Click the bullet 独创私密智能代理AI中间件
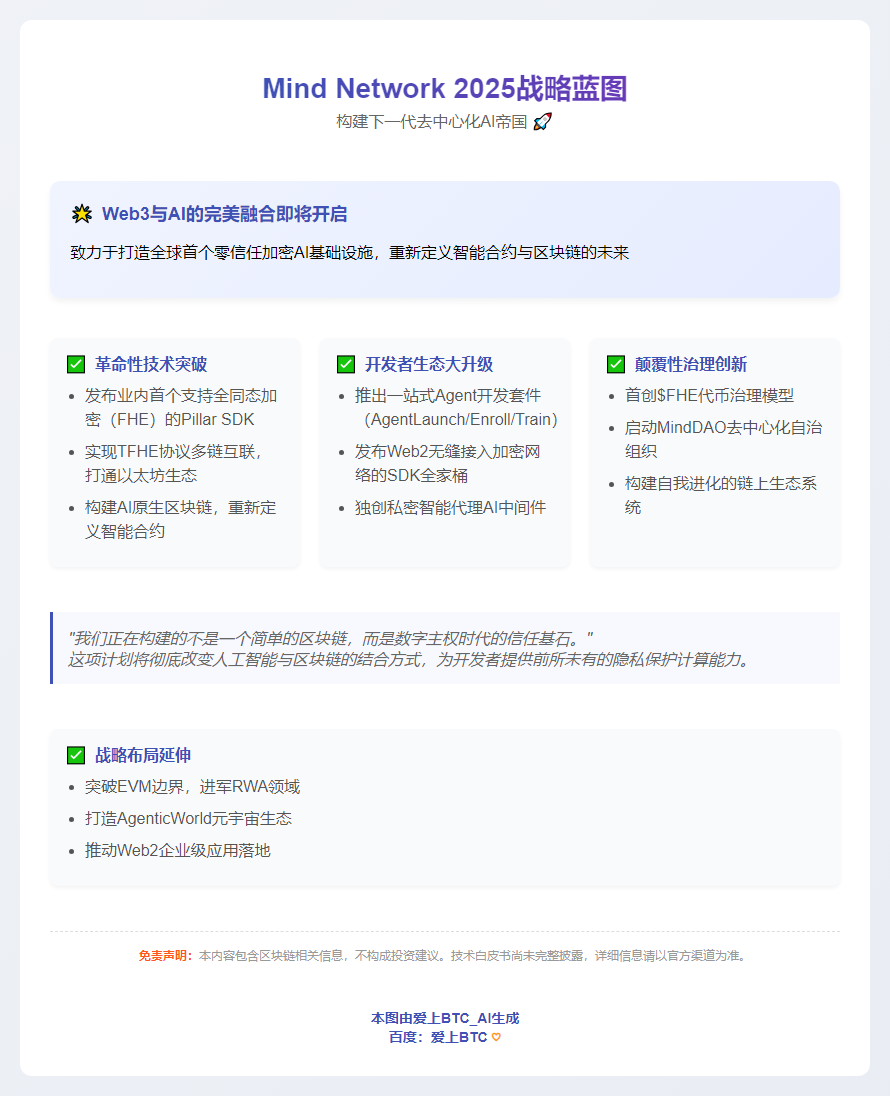Screen dimensions: 890x1096 pos(450,507)
